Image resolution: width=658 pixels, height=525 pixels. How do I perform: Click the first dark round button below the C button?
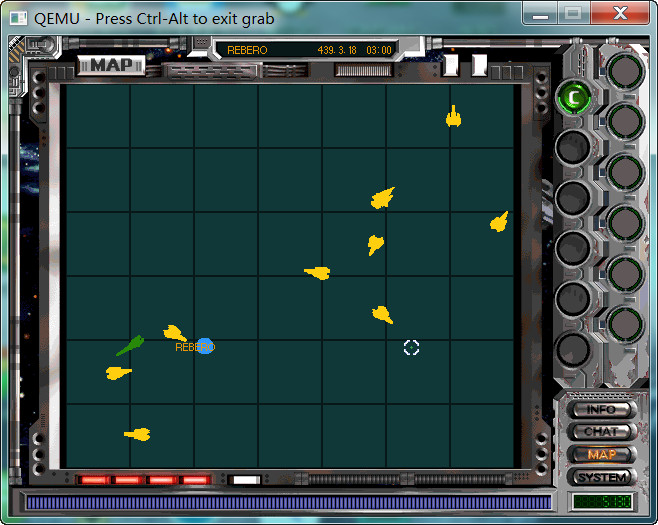(x=573, y=147)
